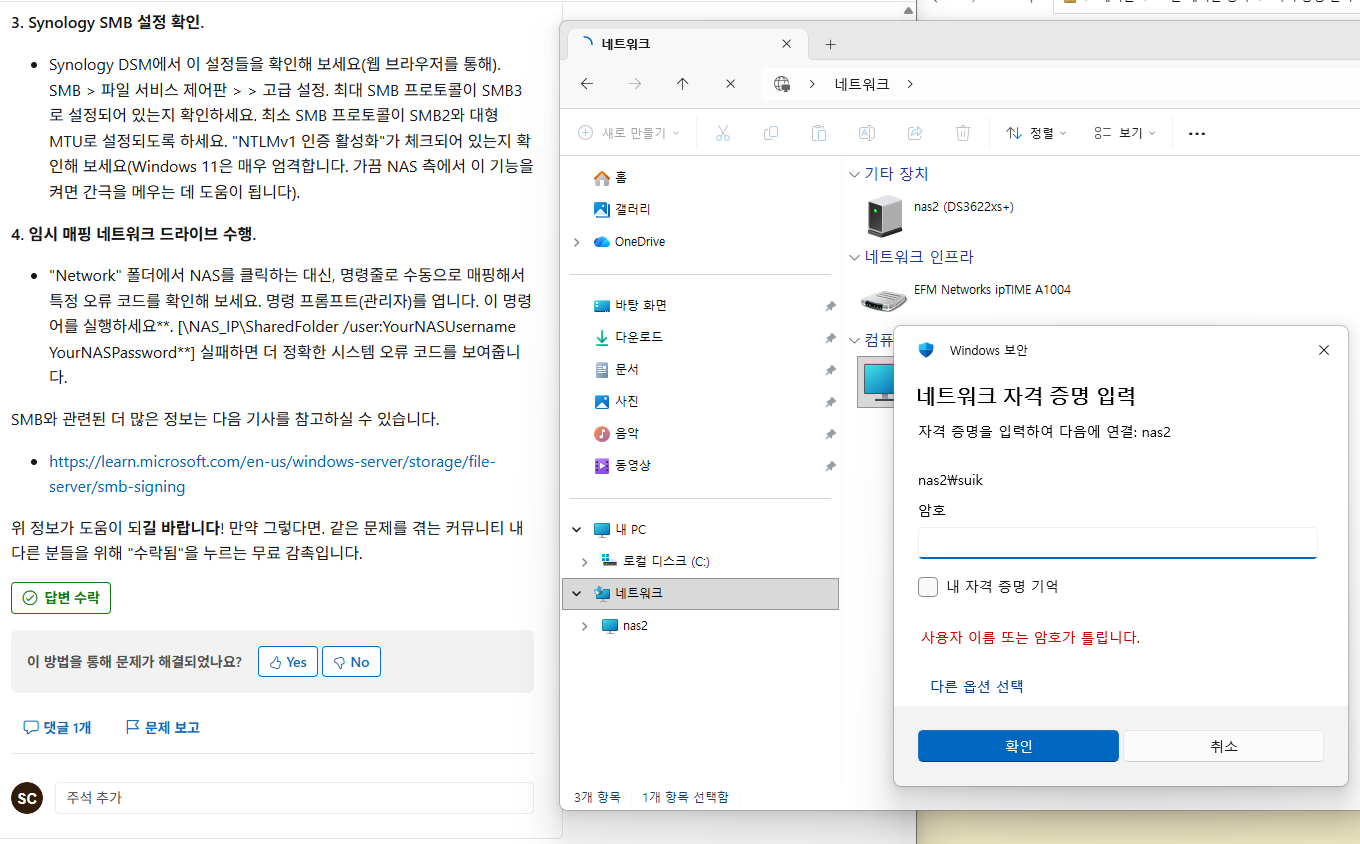Open the learn.microsoft.com smb-signing link
This screenshot has width=1360, height=844.
pyautogui.click(x=272, y=474)
